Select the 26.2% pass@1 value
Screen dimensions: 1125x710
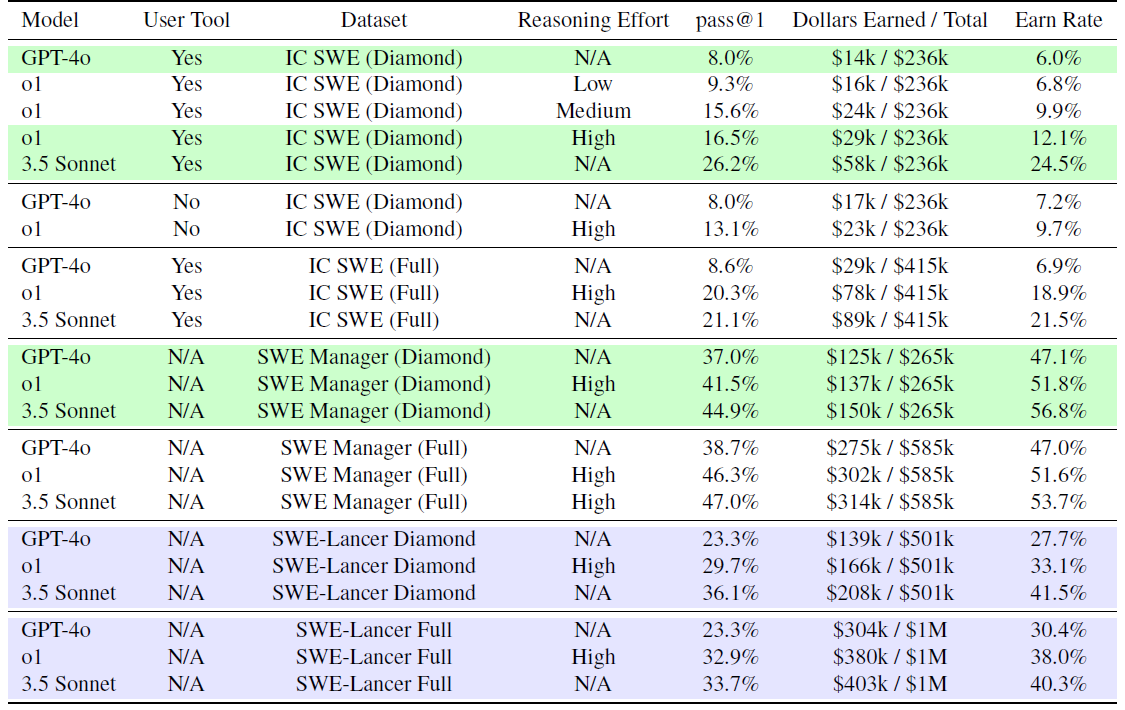coord(729,164)
